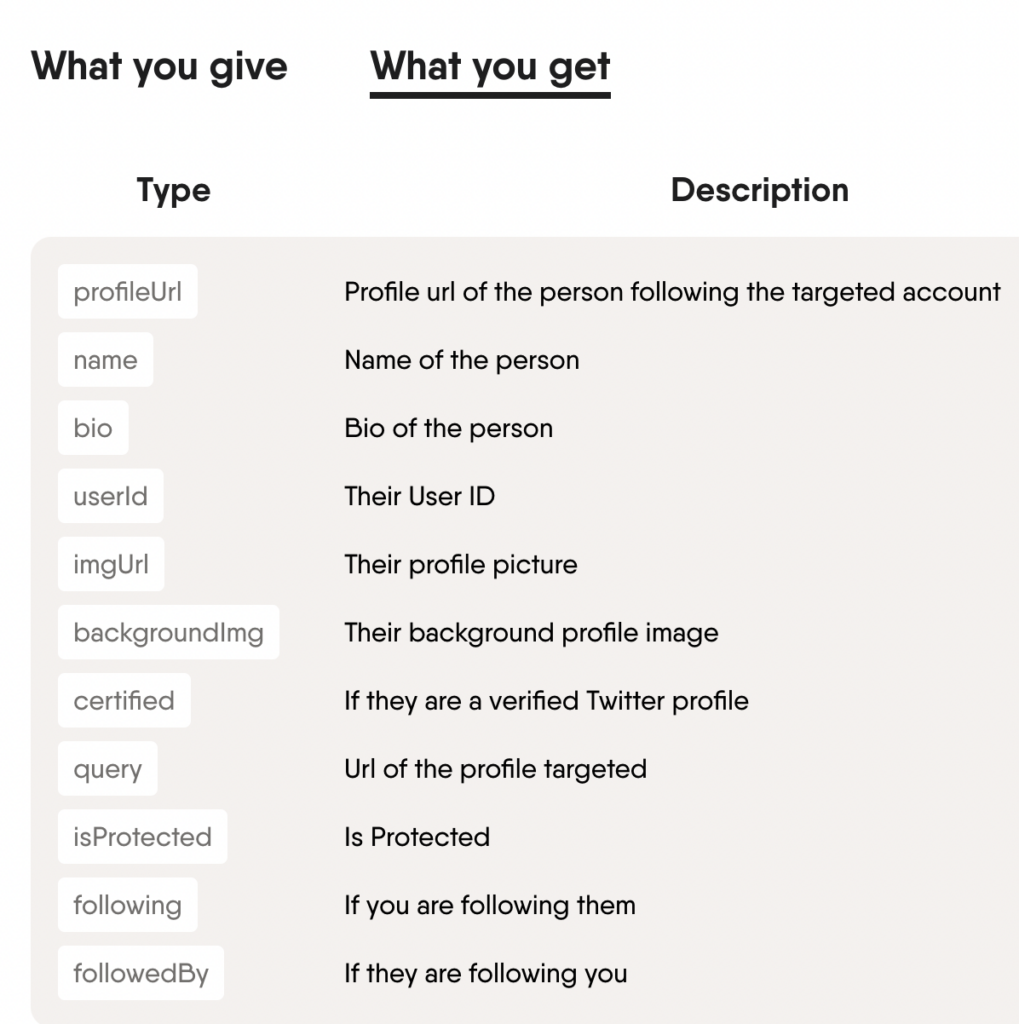Select the "If they are following you" description
The height and width of the screenshot is (1024, 1019).
click(484, 973)
